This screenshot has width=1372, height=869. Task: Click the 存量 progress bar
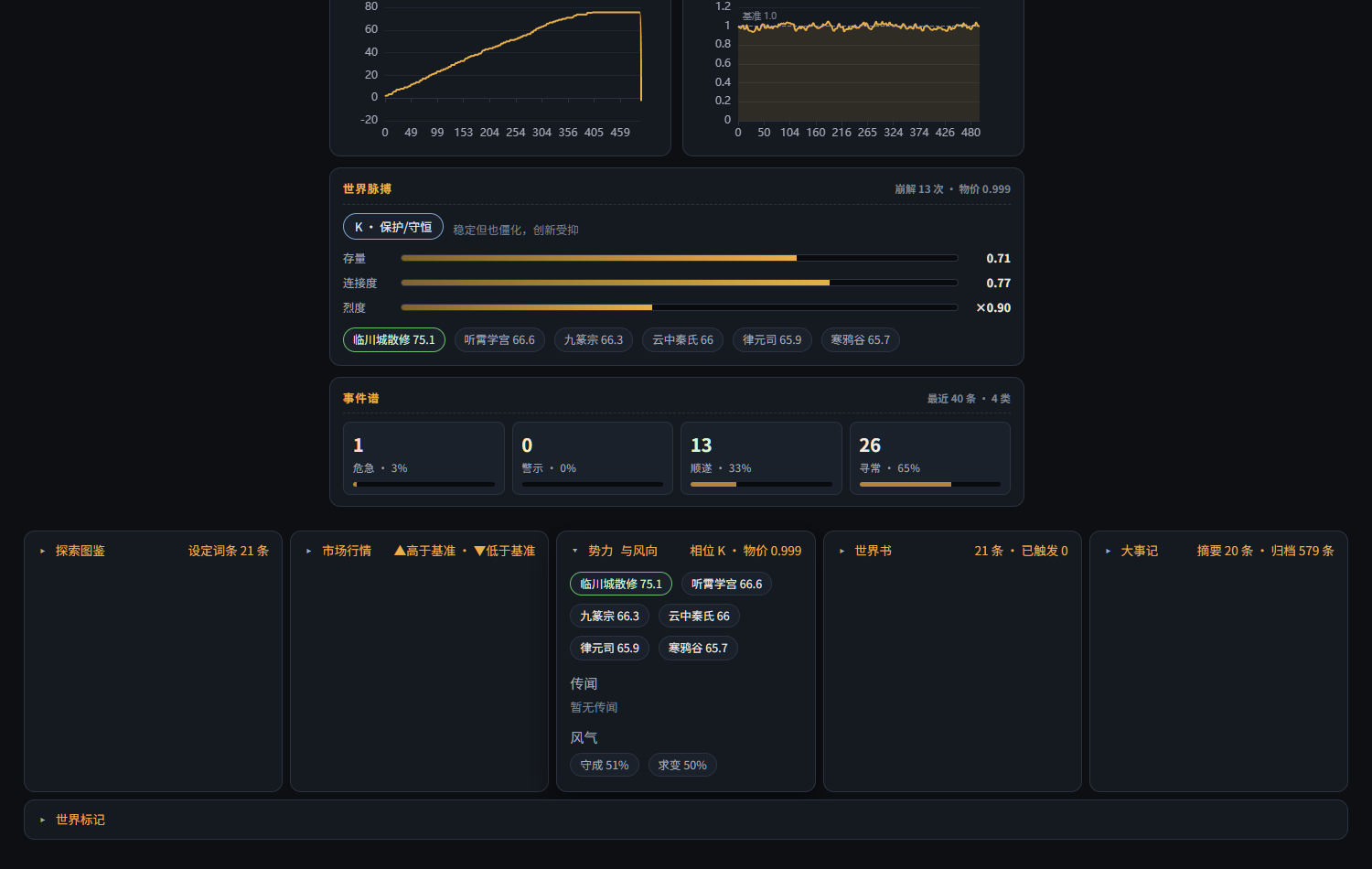[x=680, y=258]
